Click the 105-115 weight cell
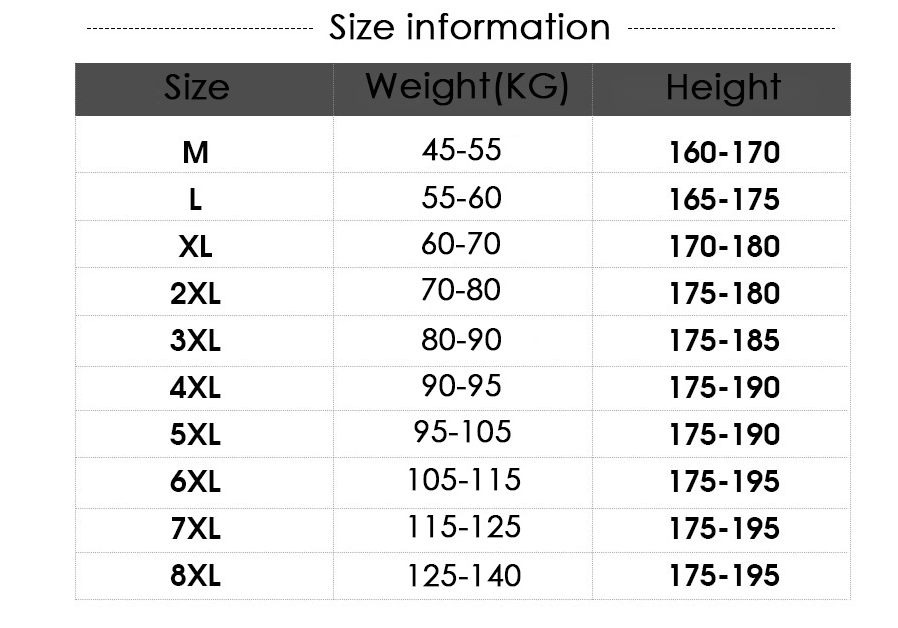 coord(463,480)
